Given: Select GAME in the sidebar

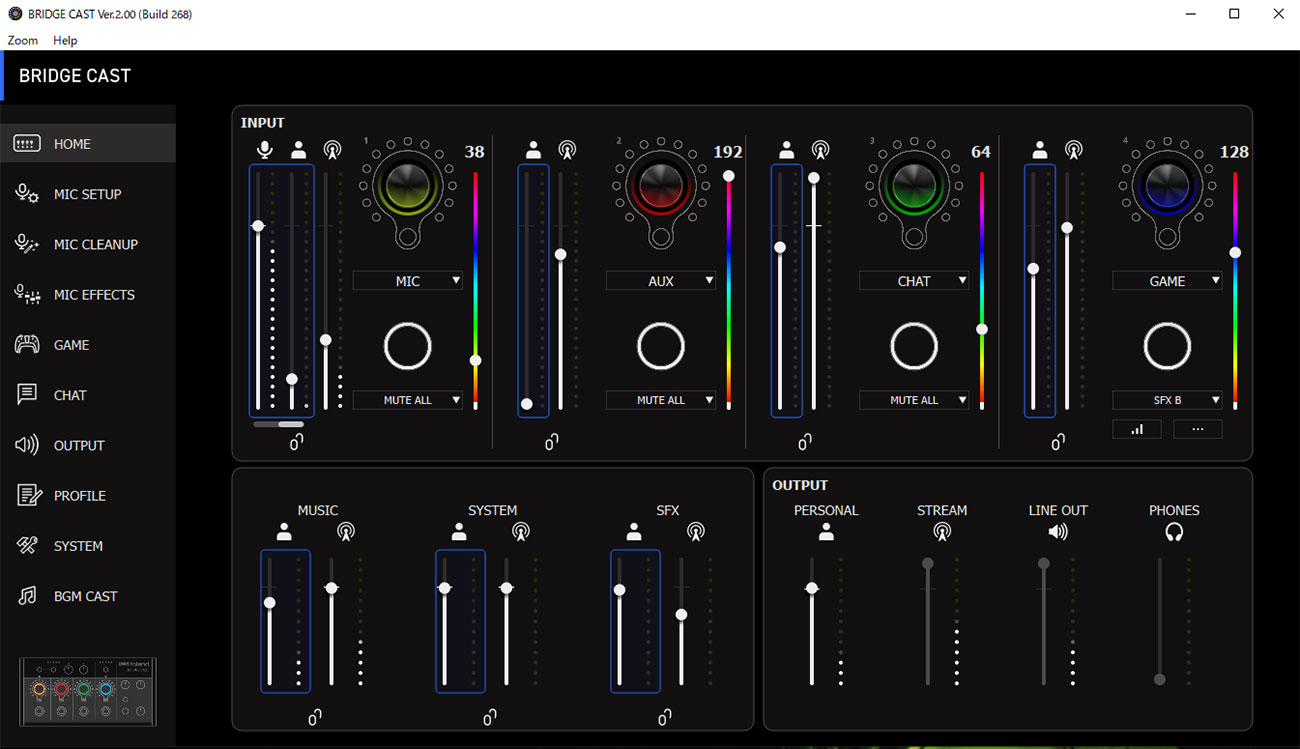Looking at the screenshot, I should coord(88,345).
